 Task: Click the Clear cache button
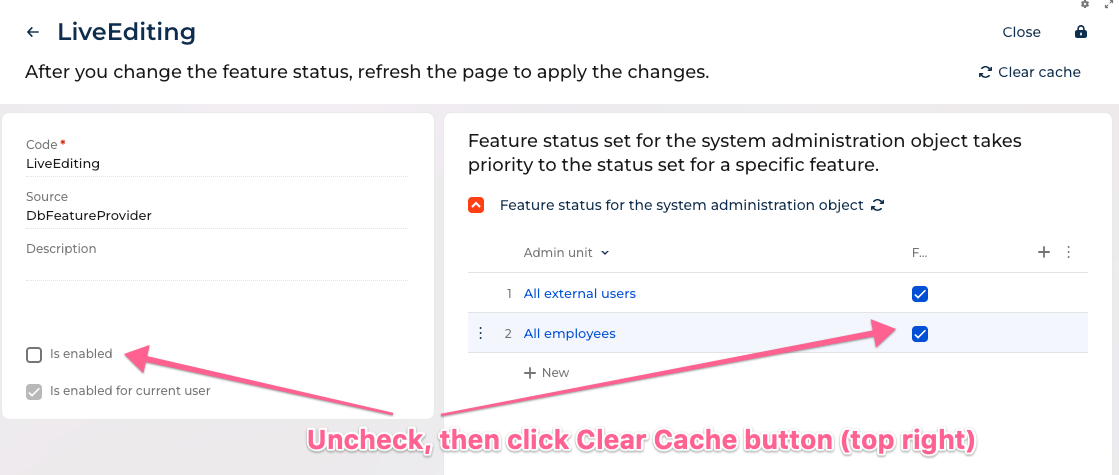pyautogui.click(x=1029, y=72)
